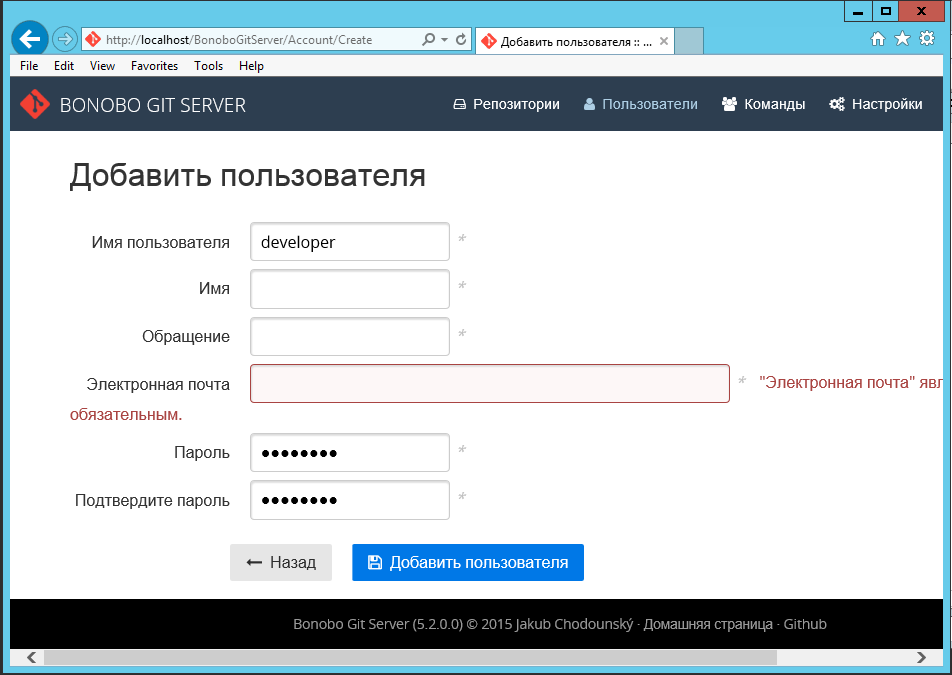Open the Edit menu
Viewport: 952px width, 675px height.
pyautogui.click(x=64, y=66)
